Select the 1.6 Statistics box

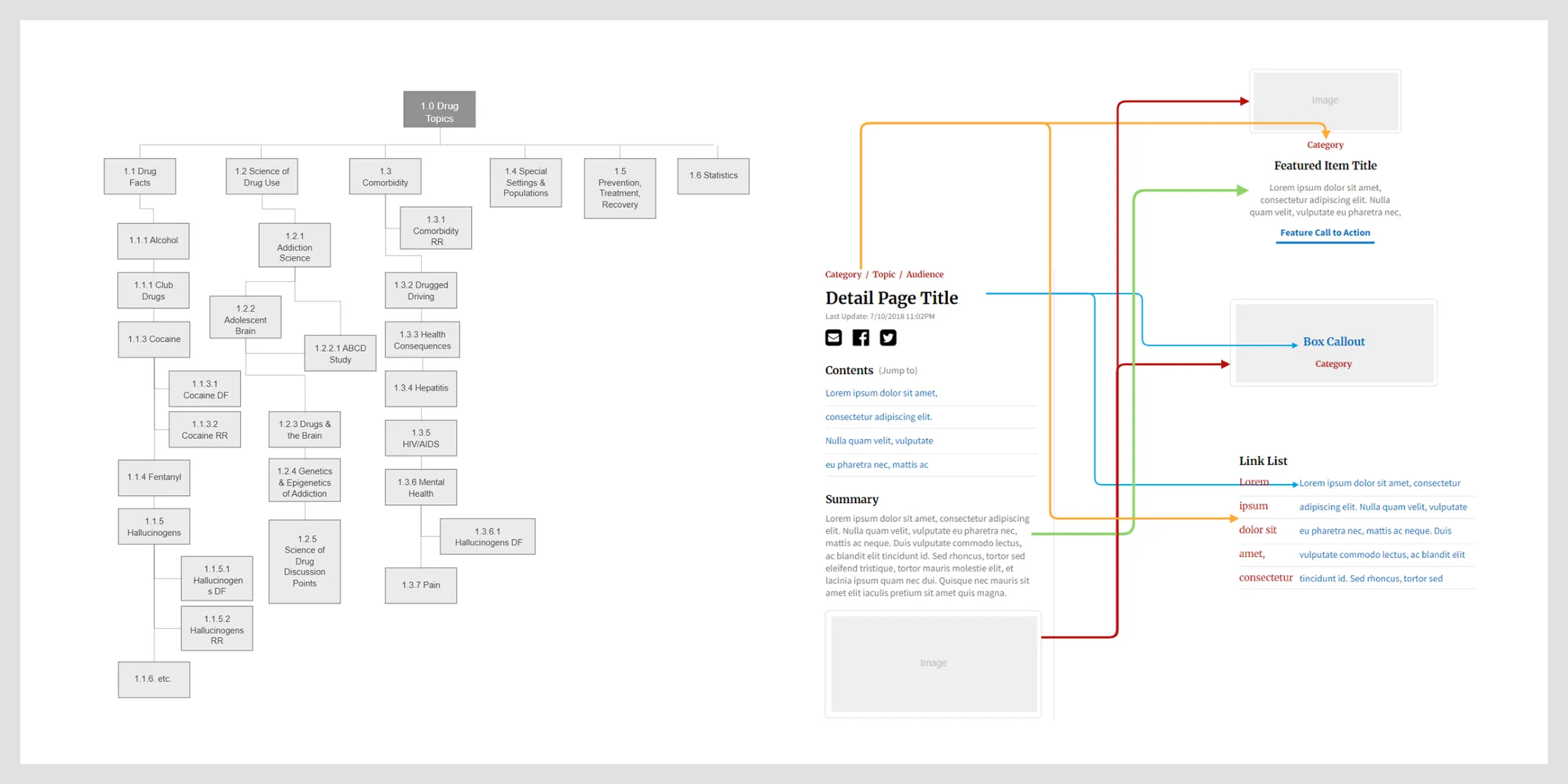[713, 175]
